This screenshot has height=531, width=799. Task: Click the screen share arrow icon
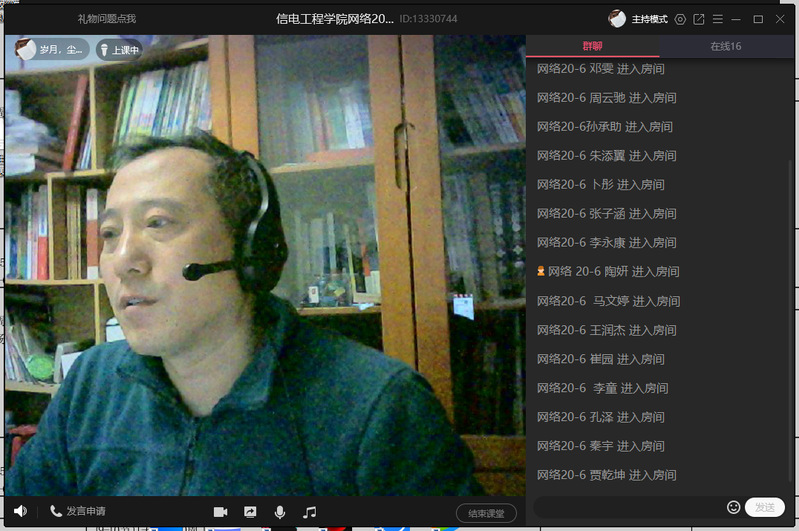[250, 511]
